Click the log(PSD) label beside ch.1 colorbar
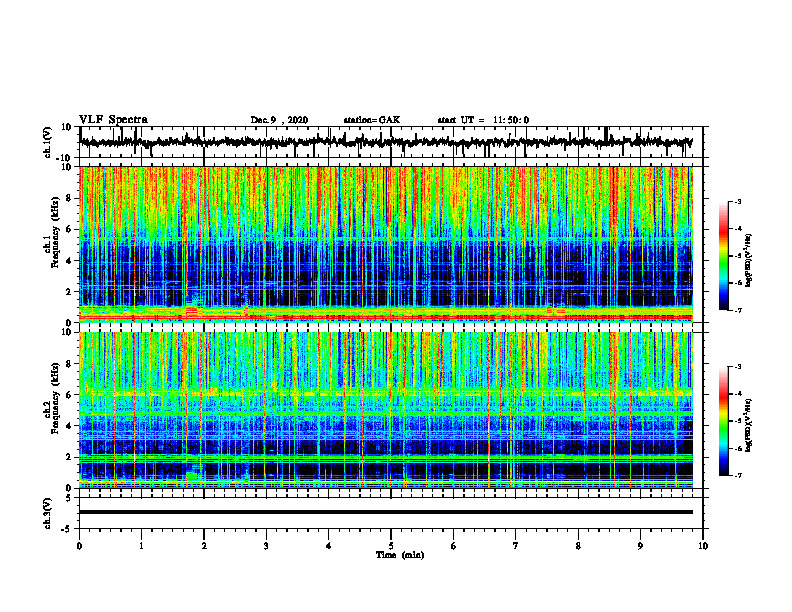792x612 pixels. coord(749,261)
